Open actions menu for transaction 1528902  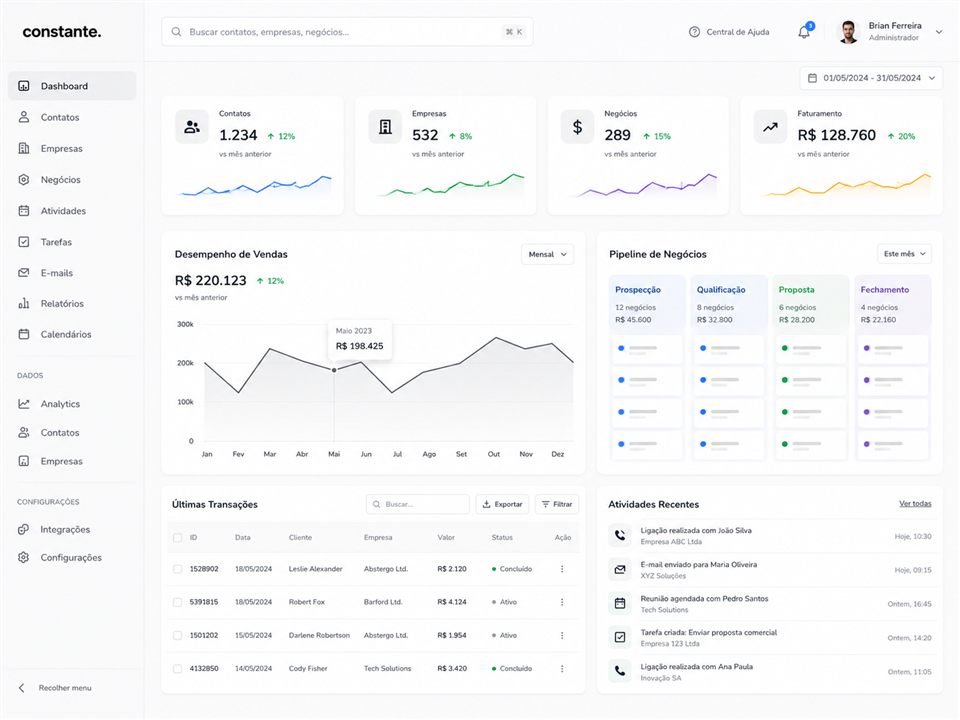(x=562, y=569)
